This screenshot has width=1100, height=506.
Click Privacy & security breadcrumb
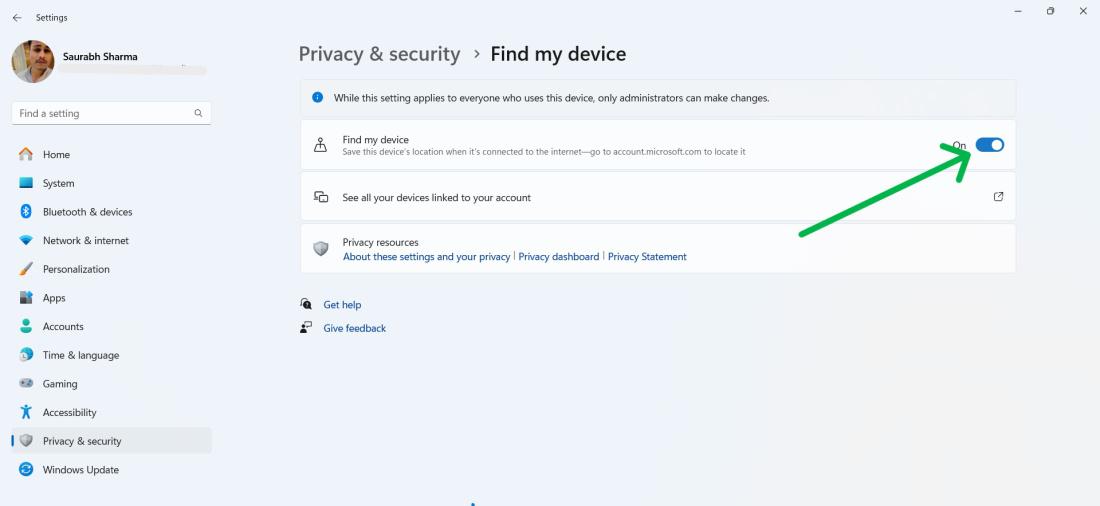[379, 54]
